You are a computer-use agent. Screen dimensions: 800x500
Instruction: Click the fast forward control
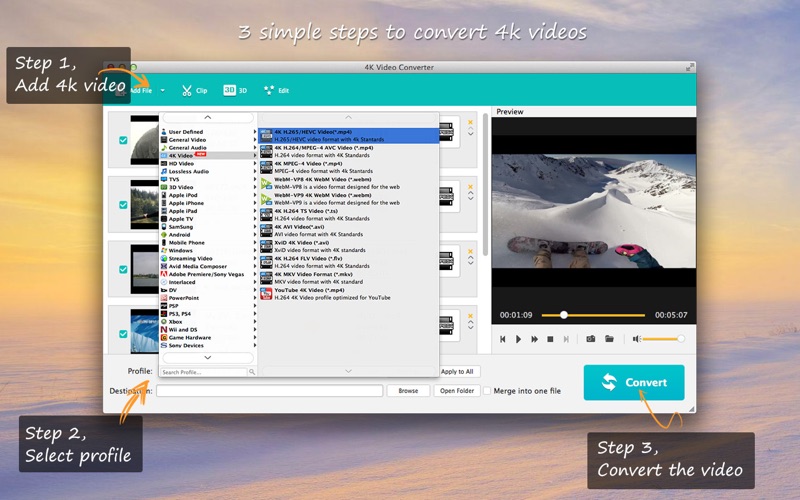coord(534,339)
